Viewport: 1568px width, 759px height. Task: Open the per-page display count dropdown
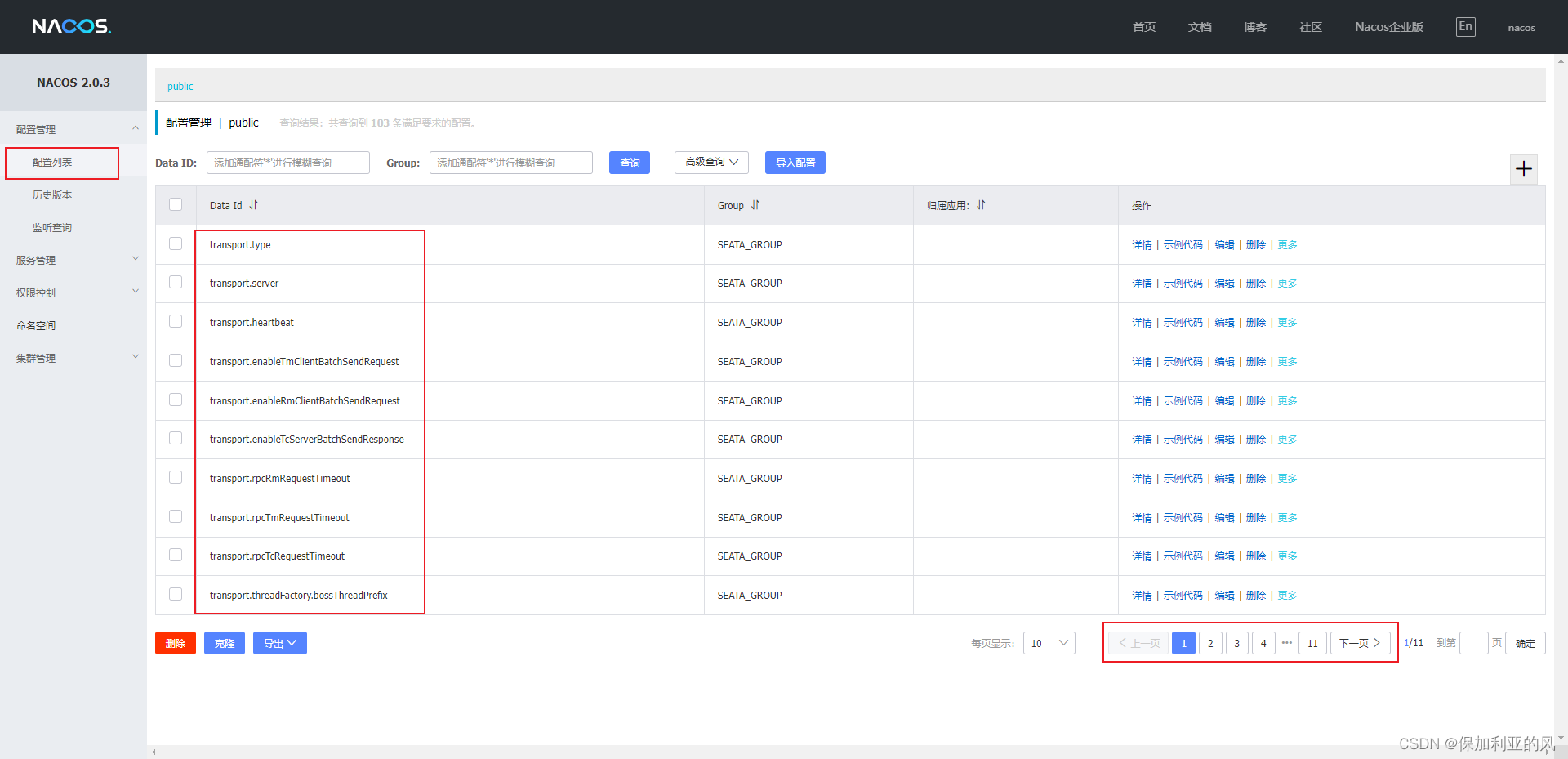pos(1049,643)
